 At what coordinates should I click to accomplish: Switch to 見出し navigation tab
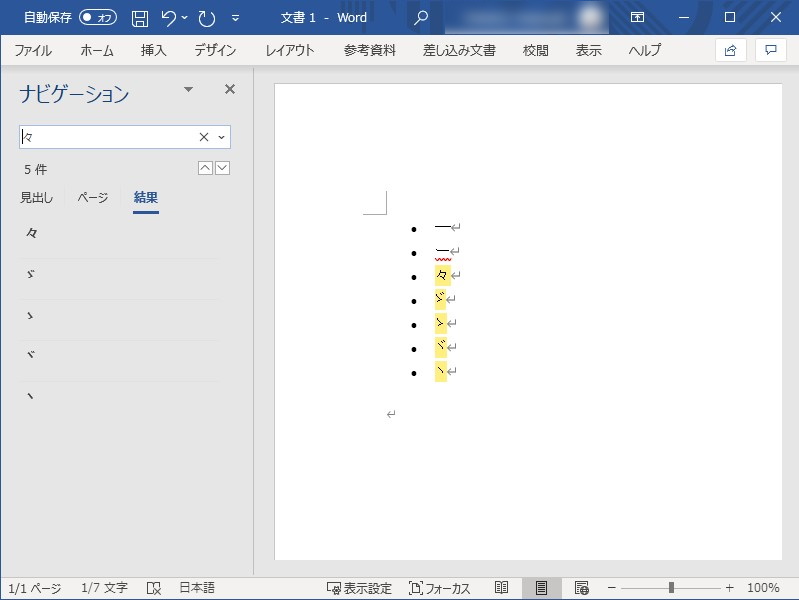36,198
